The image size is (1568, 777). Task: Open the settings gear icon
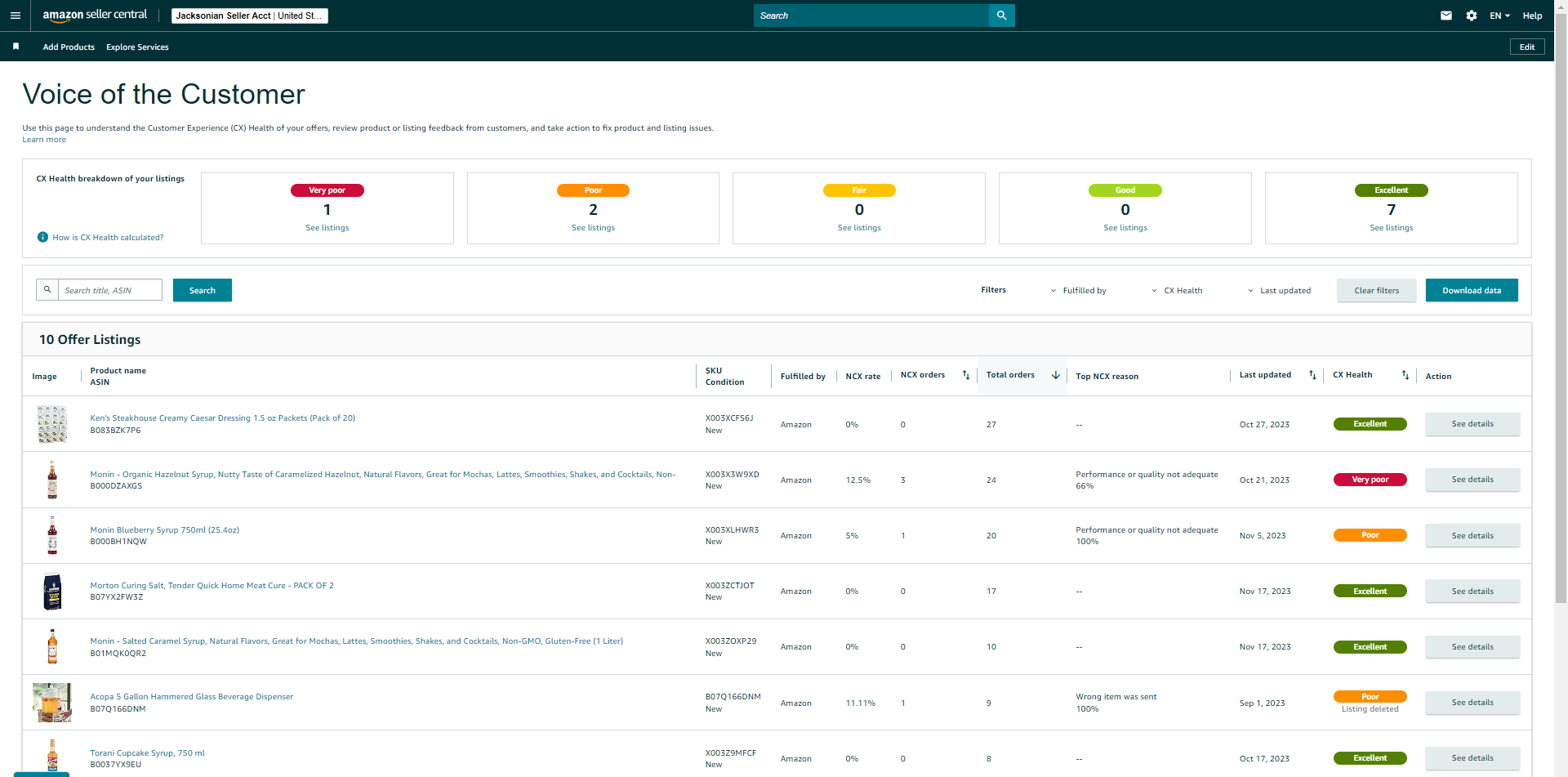tap(1471, 16)
